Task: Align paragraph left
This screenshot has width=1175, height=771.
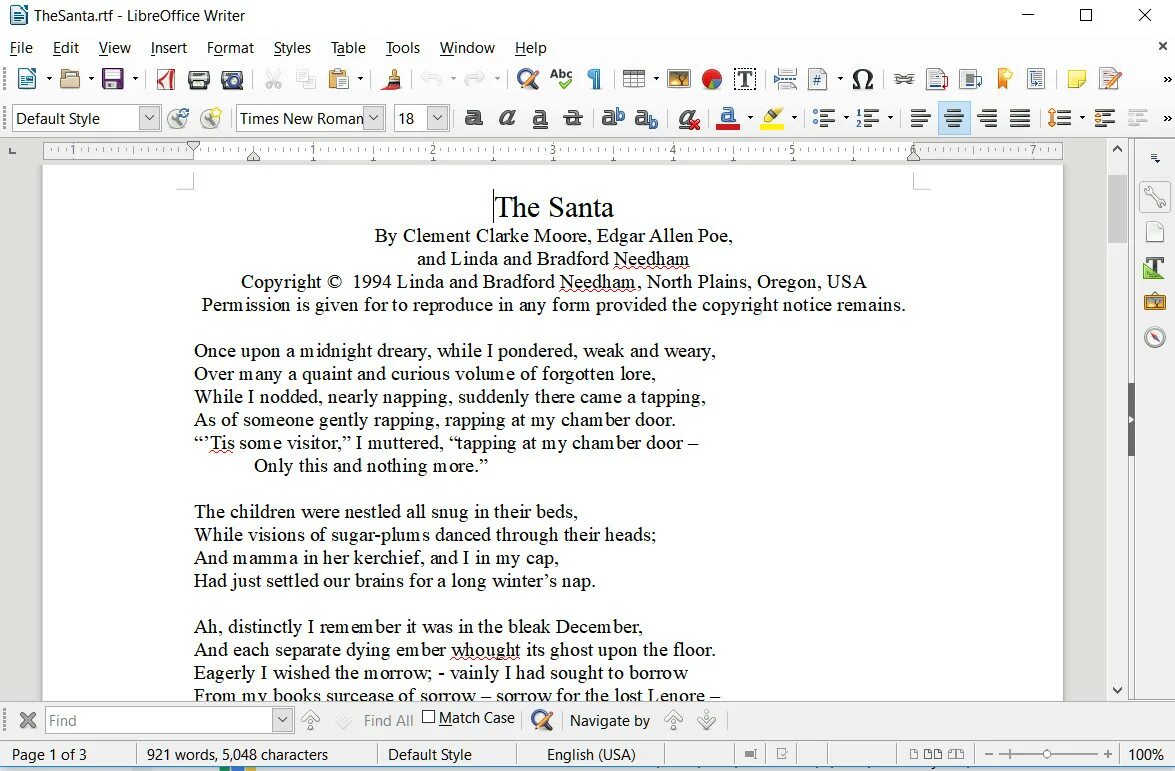Action: point(920,118)
